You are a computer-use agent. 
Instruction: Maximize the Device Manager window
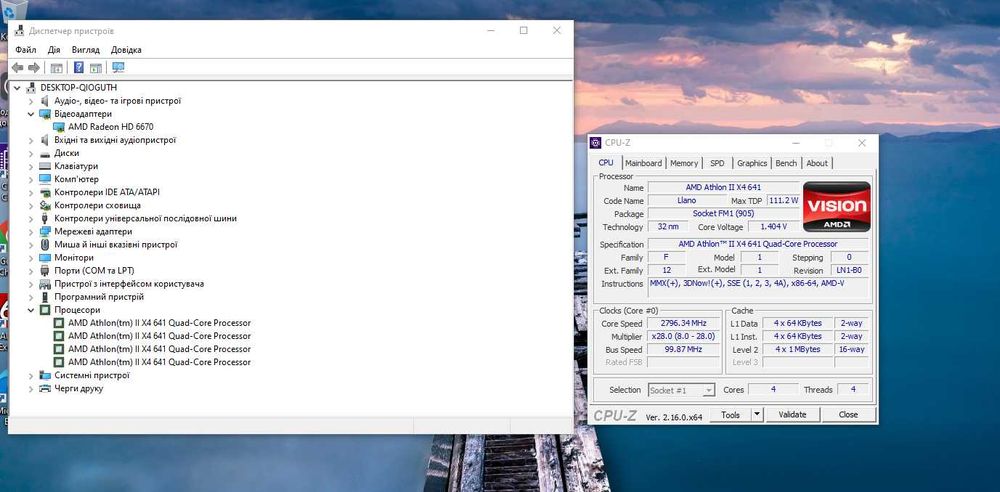(x=524, y=31)
